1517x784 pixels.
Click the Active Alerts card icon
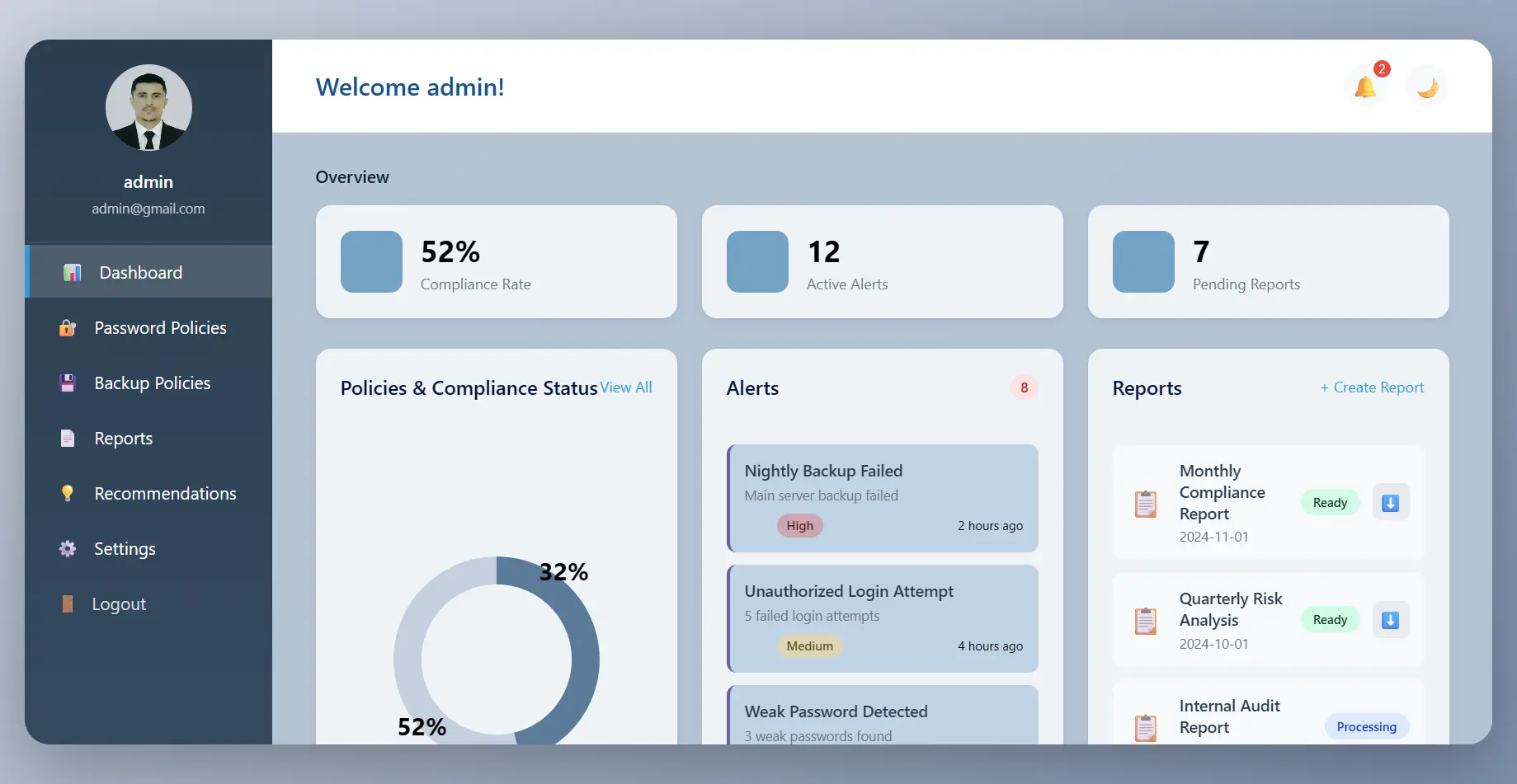[x=757, y=261]
